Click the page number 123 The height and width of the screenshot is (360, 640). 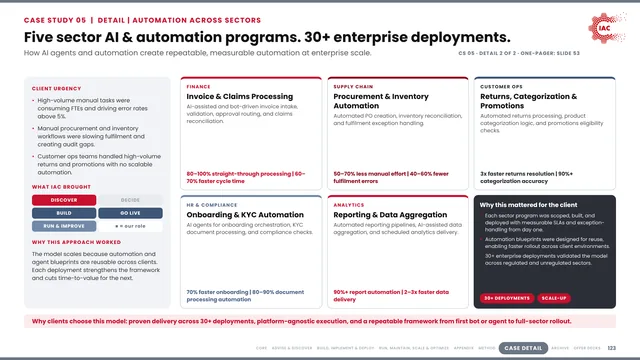611,348
